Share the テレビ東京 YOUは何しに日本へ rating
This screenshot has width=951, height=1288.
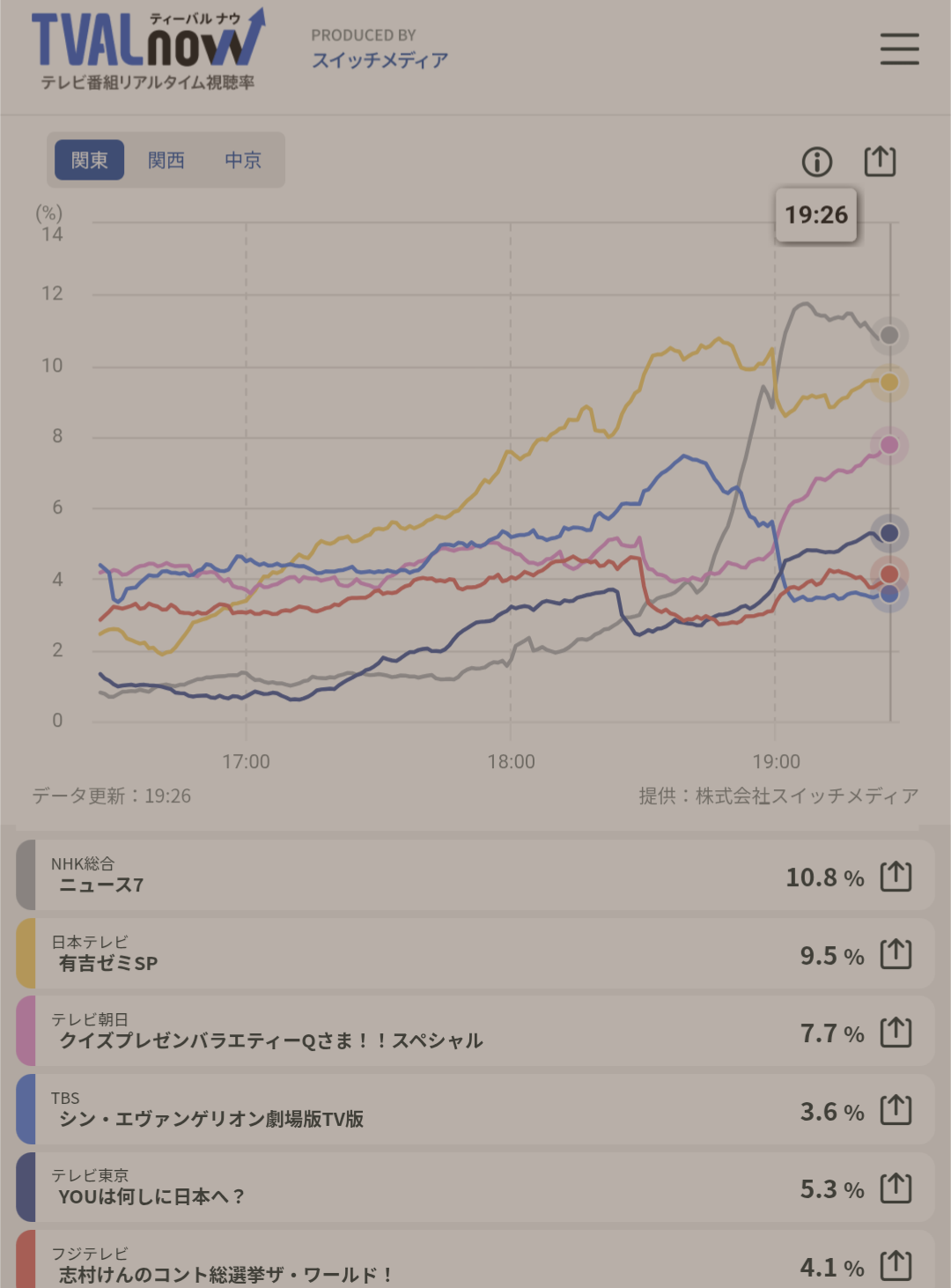click(896, 1188)
